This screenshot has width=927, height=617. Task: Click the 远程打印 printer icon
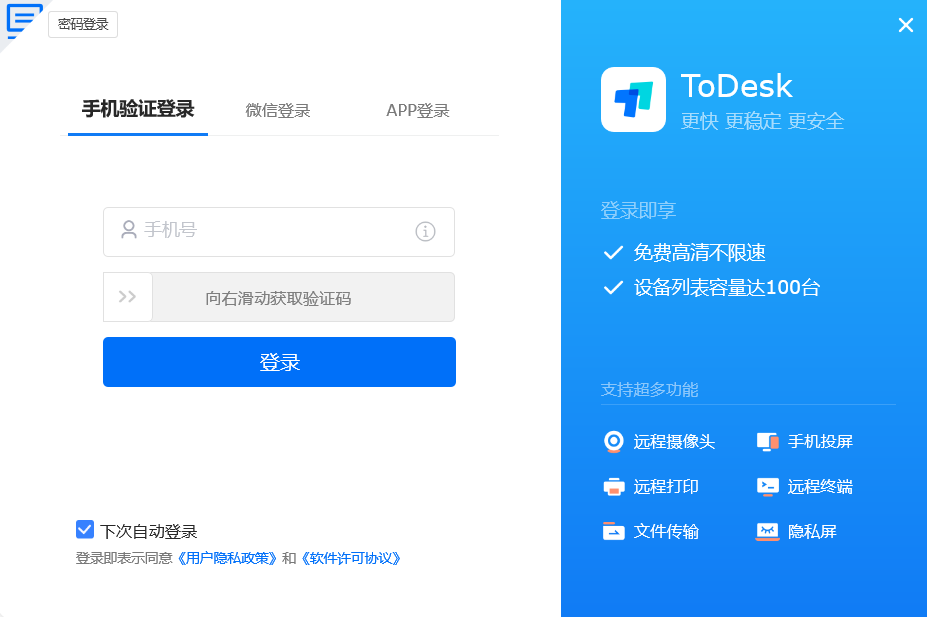[x=614, y=486]
